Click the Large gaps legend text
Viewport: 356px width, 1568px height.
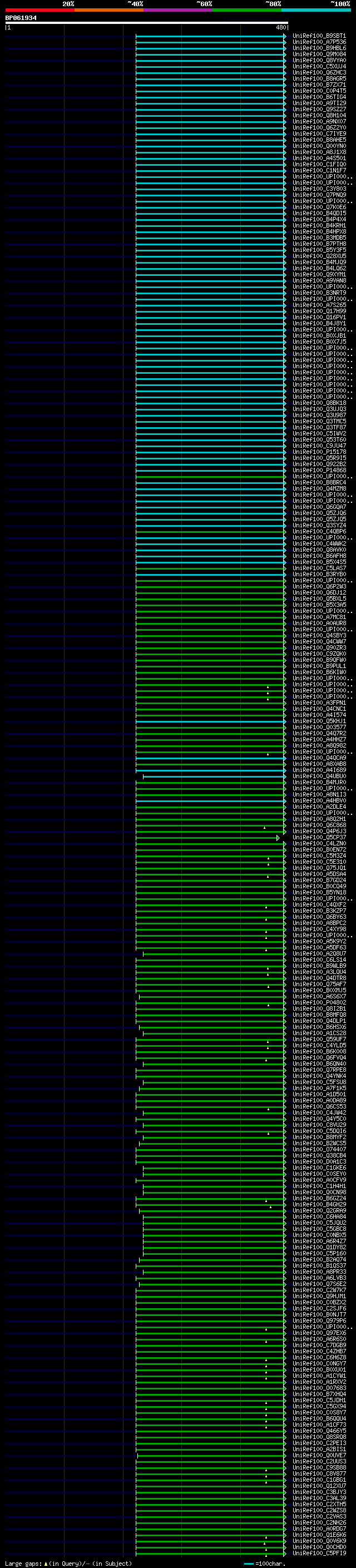click(x=68, y=1563)
